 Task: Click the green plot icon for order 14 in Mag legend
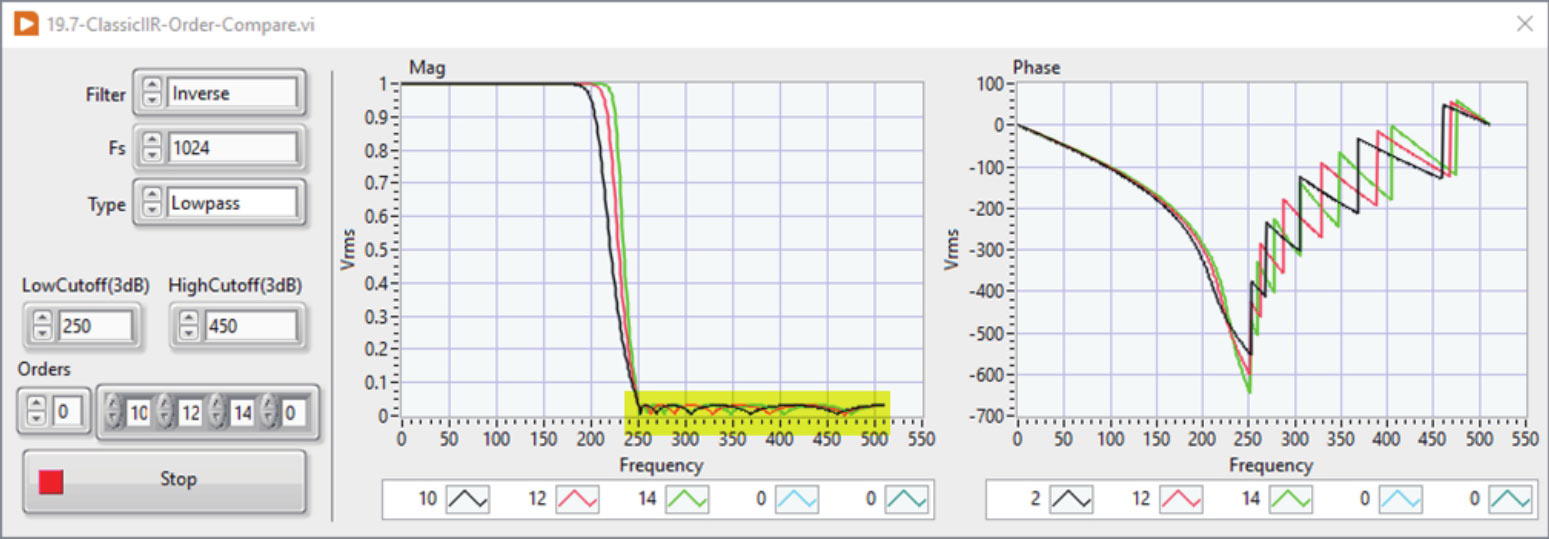click(688, 499)
